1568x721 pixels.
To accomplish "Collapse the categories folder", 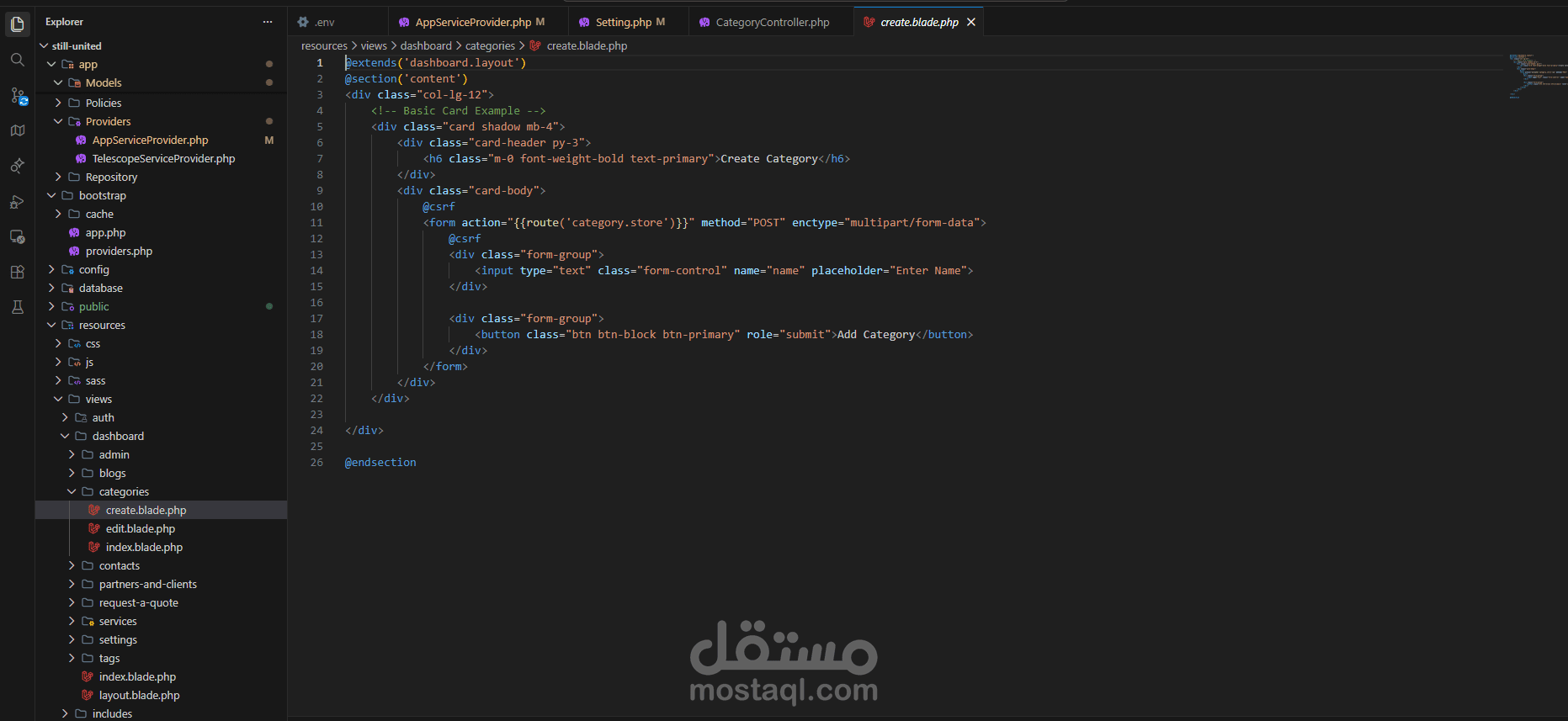I will pyautogui.click(x=72, y=491).
